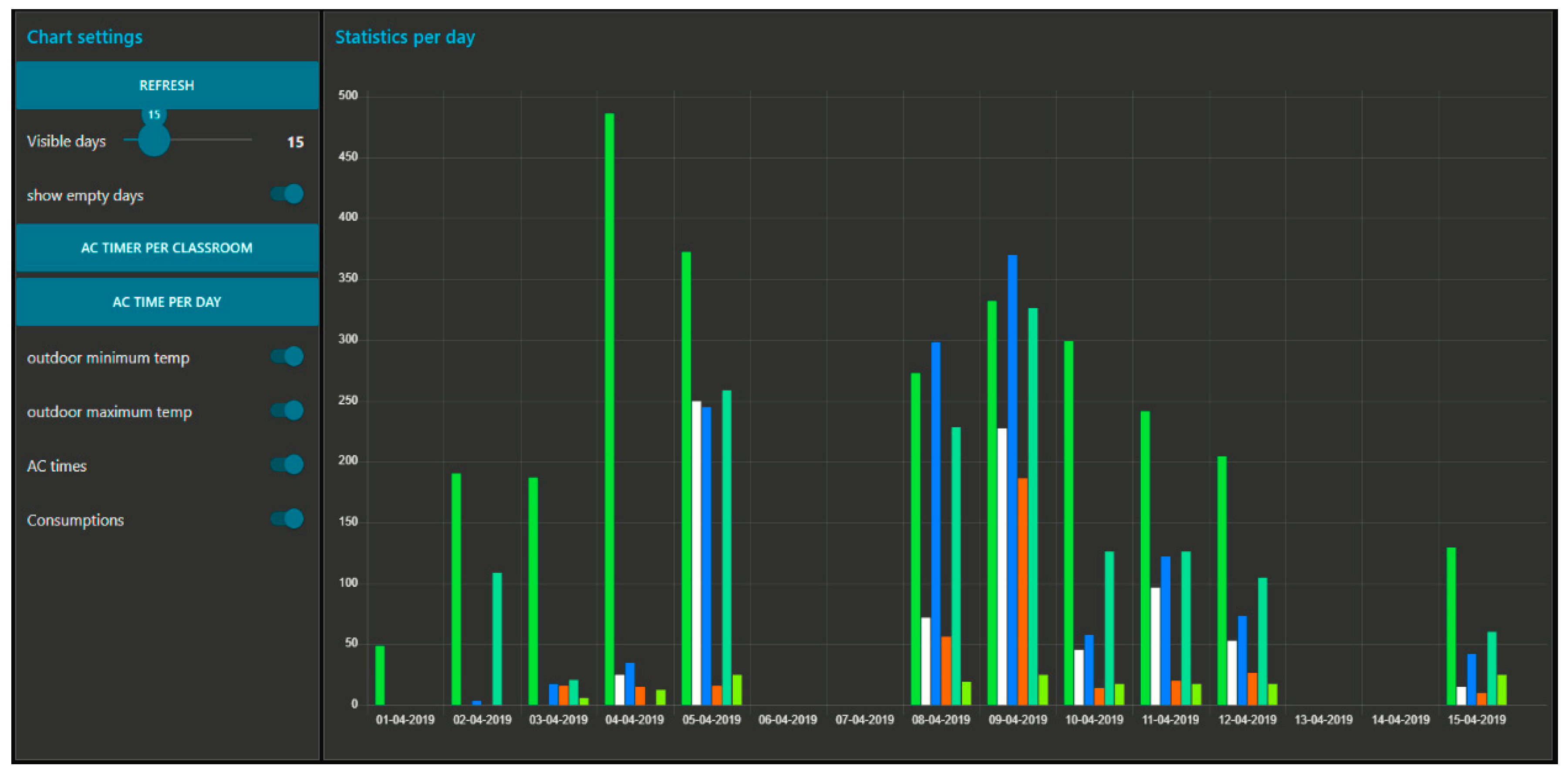The image size is (1568, 776).
Task: Open AC TIMER PER CLASSROOM chart
Action: click(x=167, y=248)
